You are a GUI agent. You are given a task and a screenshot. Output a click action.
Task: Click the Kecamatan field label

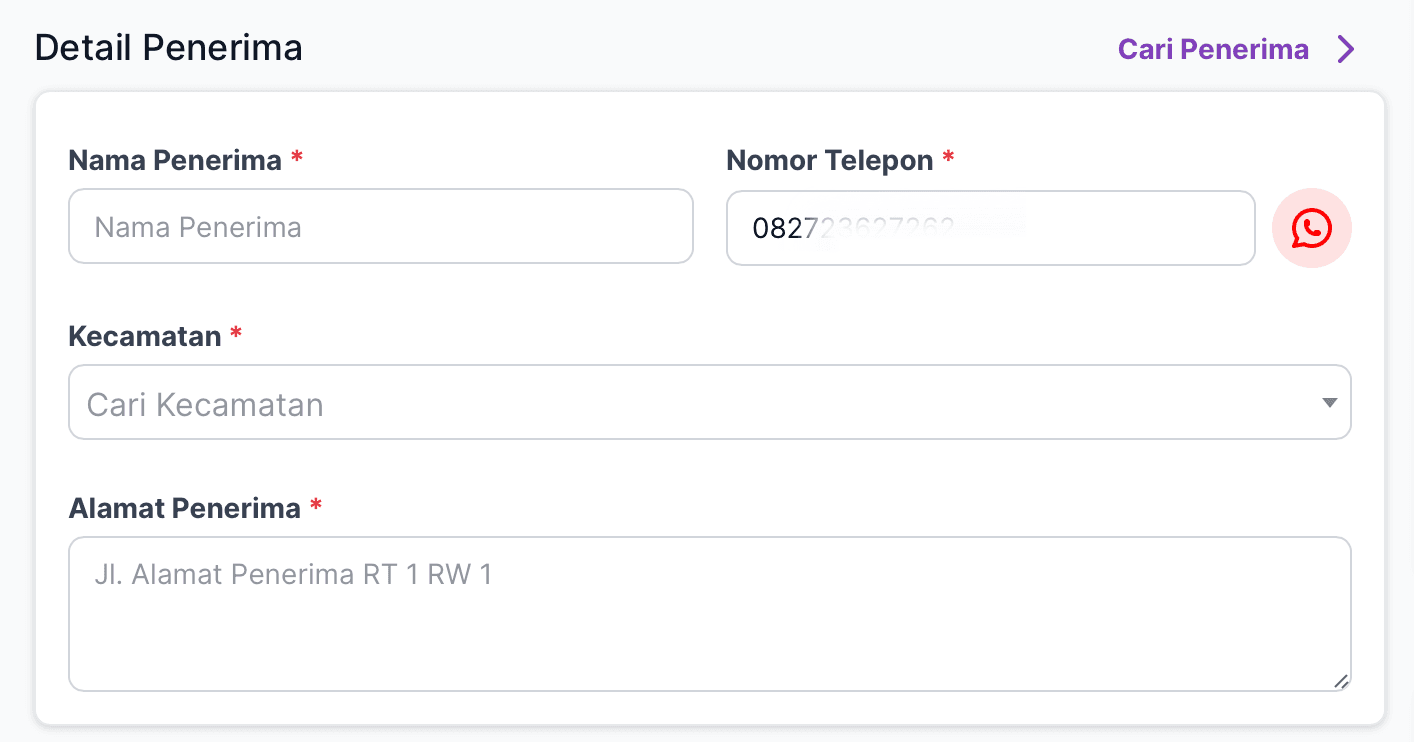(145, 336)
